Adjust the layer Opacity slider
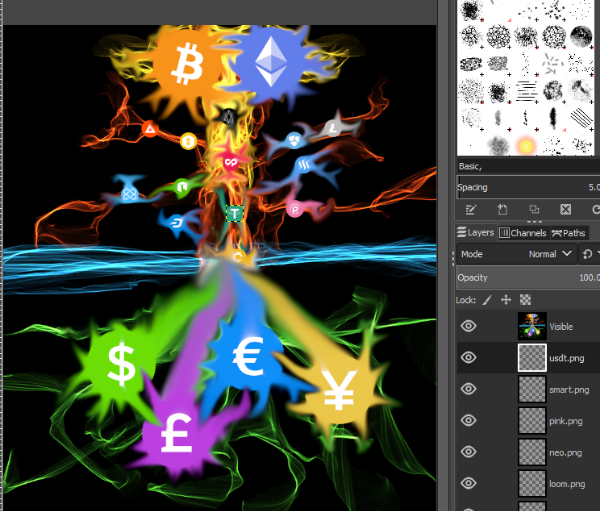This screenshot has width=600, height=511. point(528,278)
